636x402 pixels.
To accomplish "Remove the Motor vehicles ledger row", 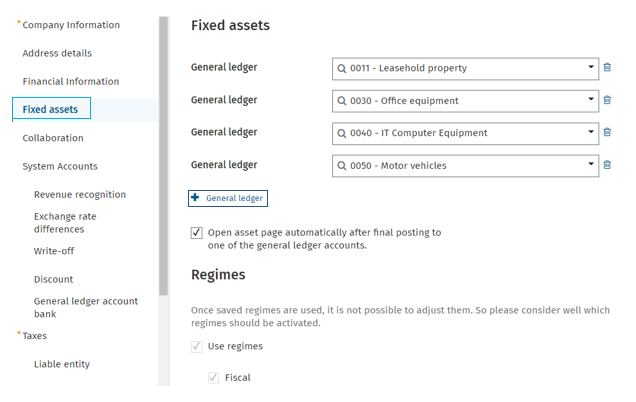I will [607, 165].
